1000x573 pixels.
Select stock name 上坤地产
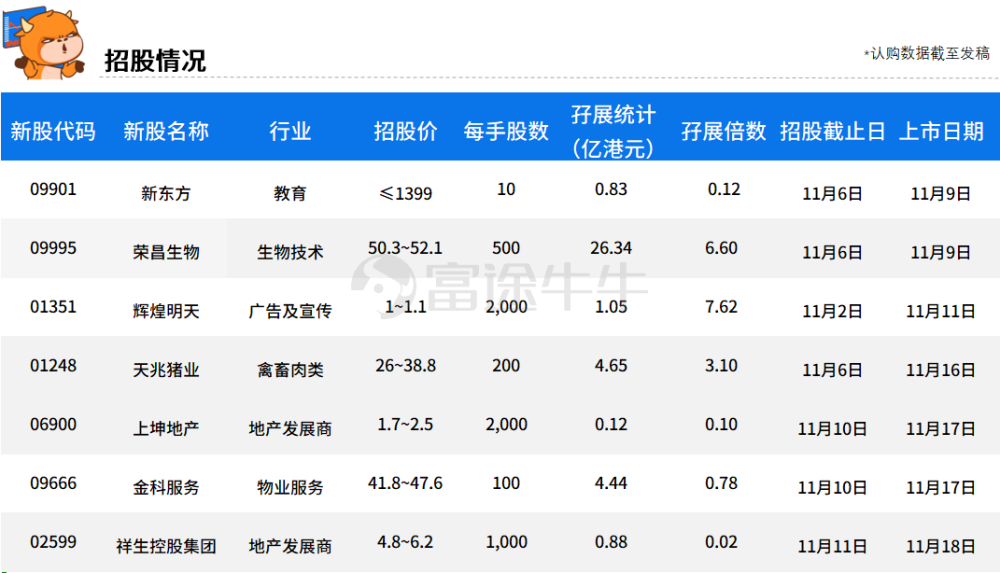[x=166, y=428]
